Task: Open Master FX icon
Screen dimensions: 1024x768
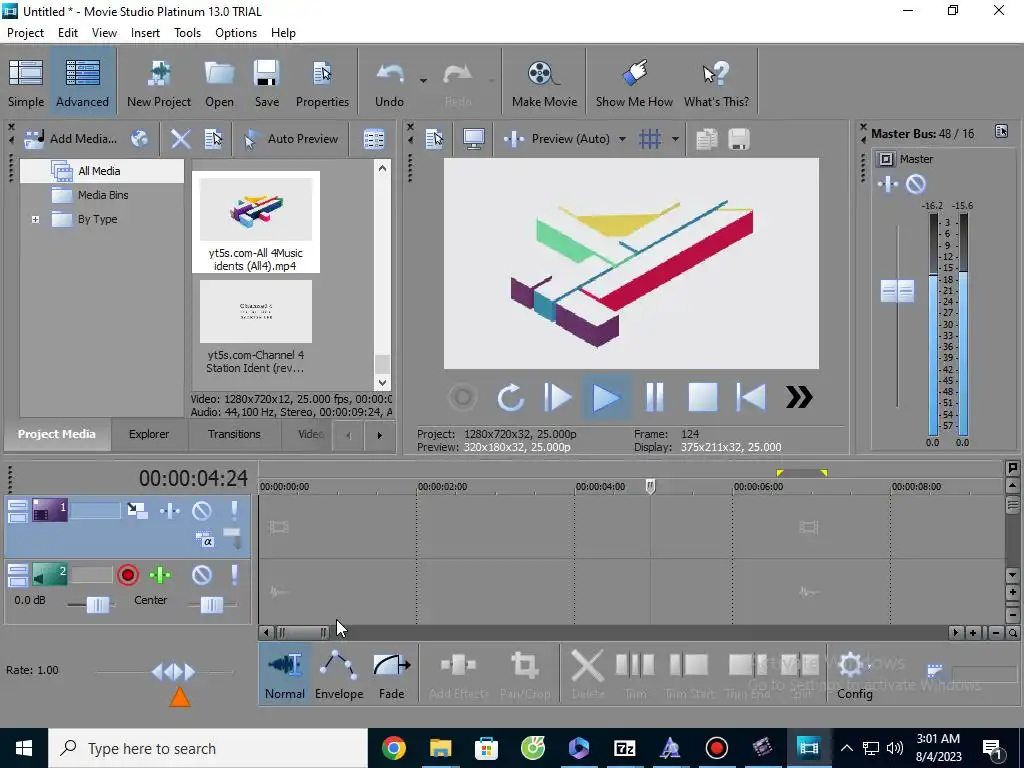Action: pyautogui.click(x=888, y=184)
